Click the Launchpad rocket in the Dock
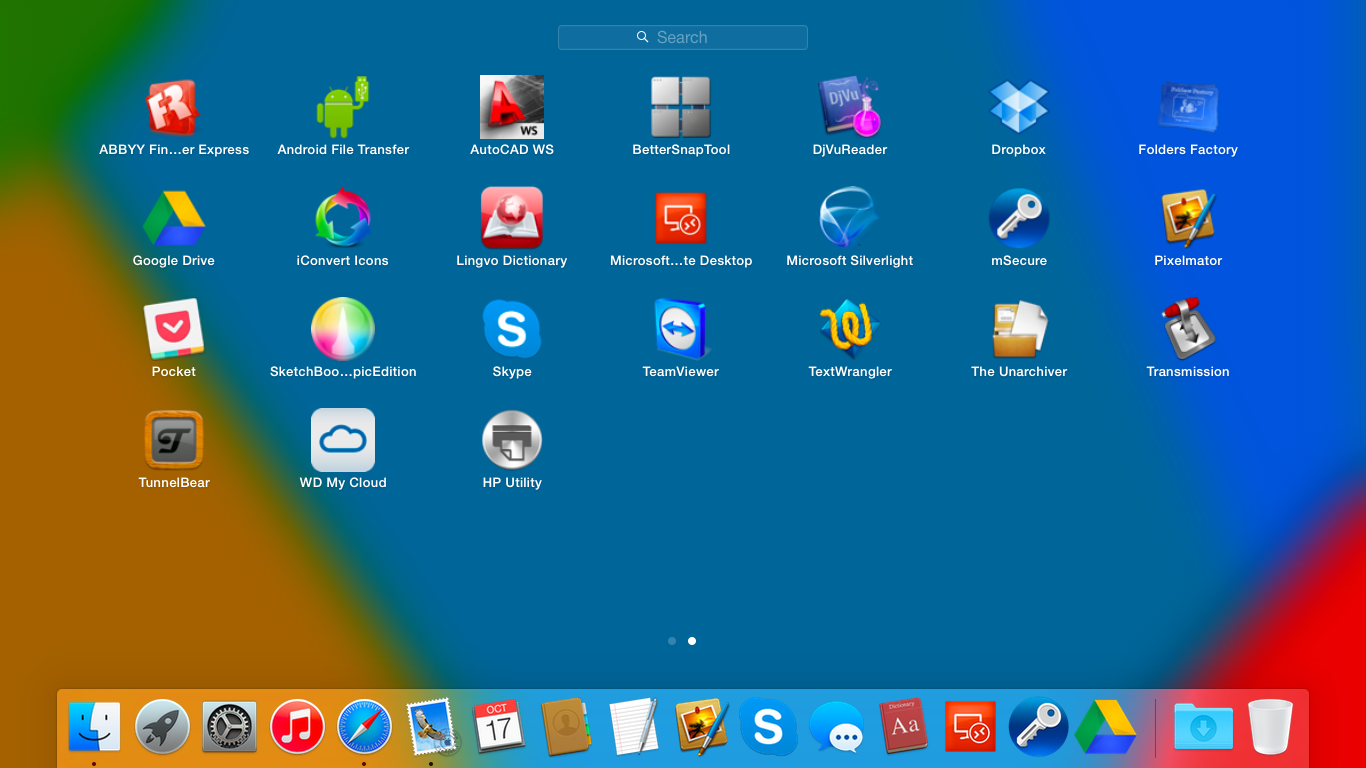1366x768 pixels. pyautogui.click(x=162, y=726)
